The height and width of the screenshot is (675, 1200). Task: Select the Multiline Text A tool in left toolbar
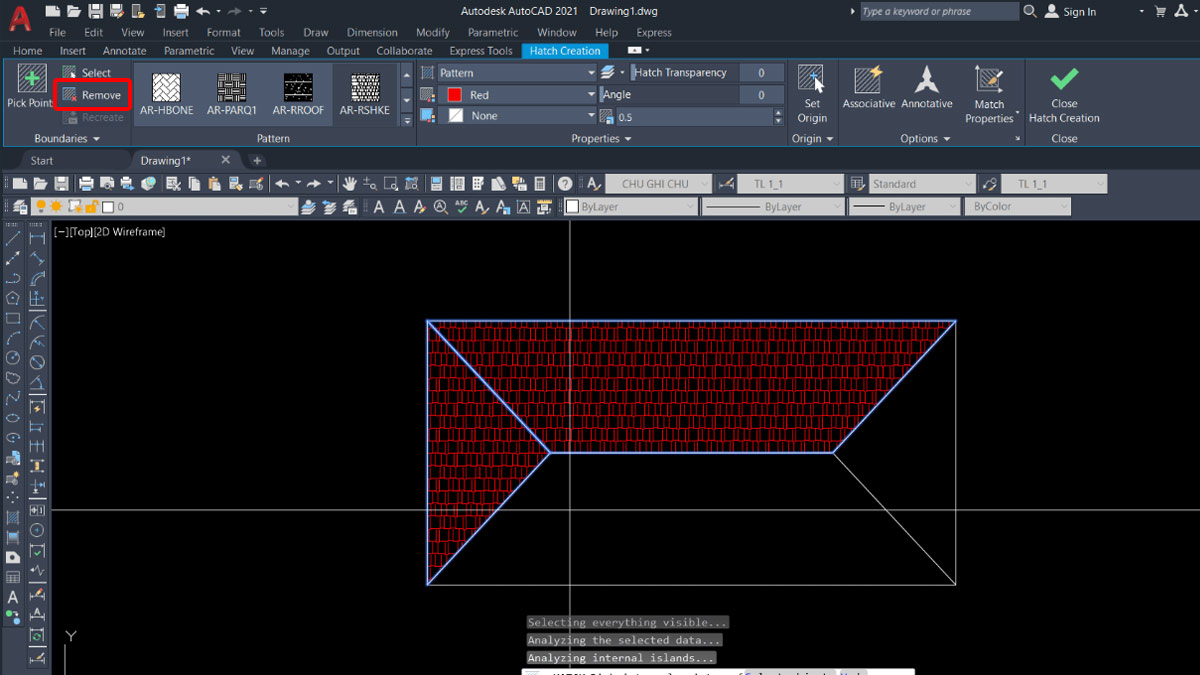click(x=13, y=597)
